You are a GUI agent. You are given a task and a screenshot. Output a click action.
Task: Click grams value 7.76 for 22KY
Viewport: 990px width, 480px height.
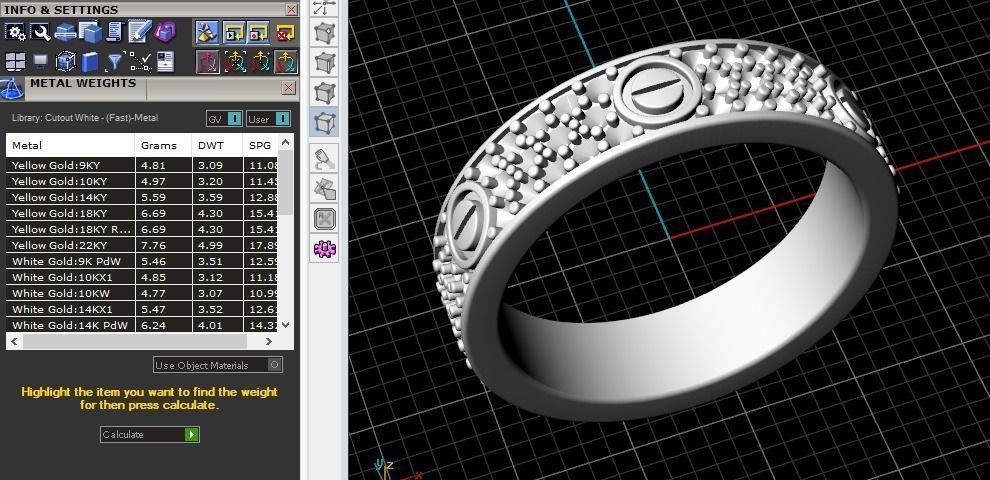[x=153, y=245]
